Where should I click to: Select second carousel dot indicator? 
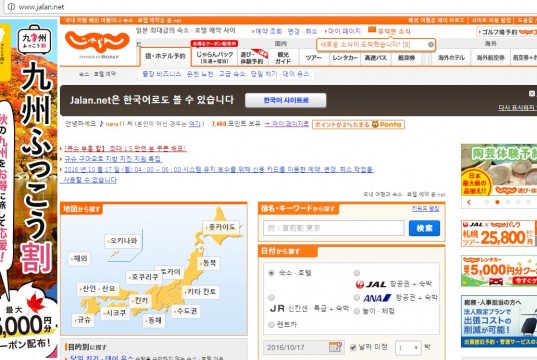(x=497, y=202)
